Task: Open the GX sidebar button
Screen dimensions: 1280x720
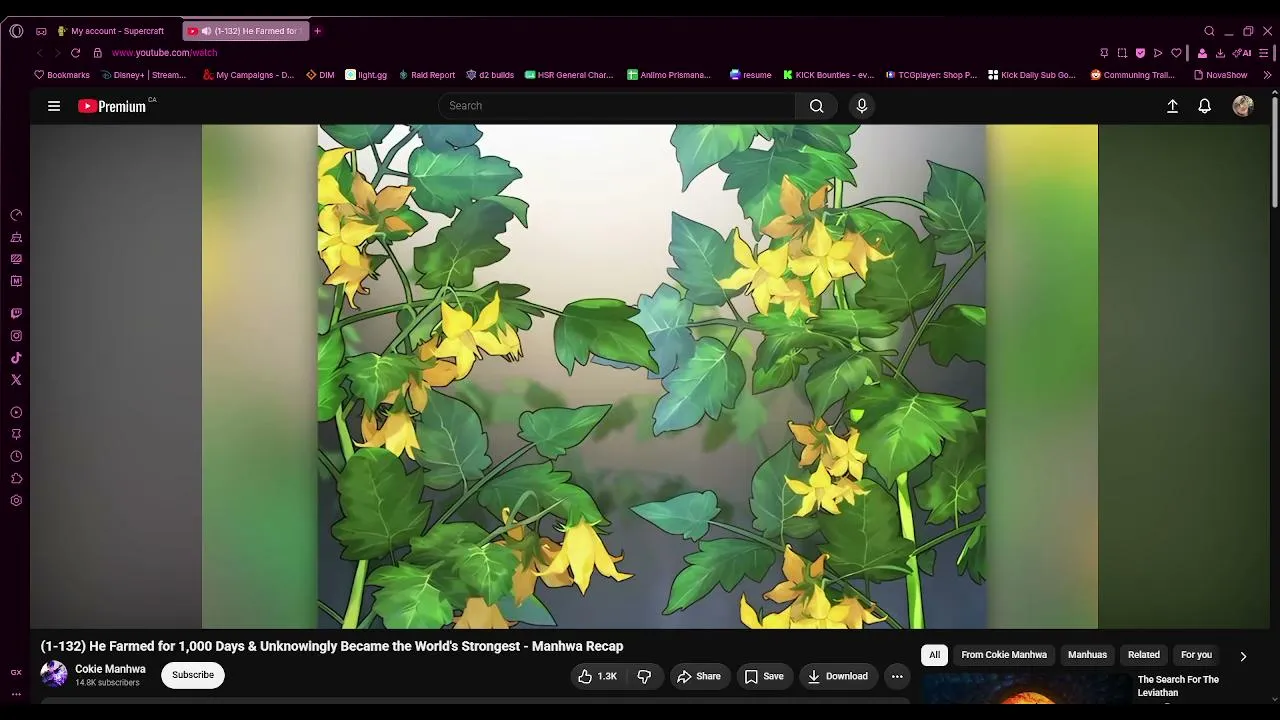Action: 16,672
